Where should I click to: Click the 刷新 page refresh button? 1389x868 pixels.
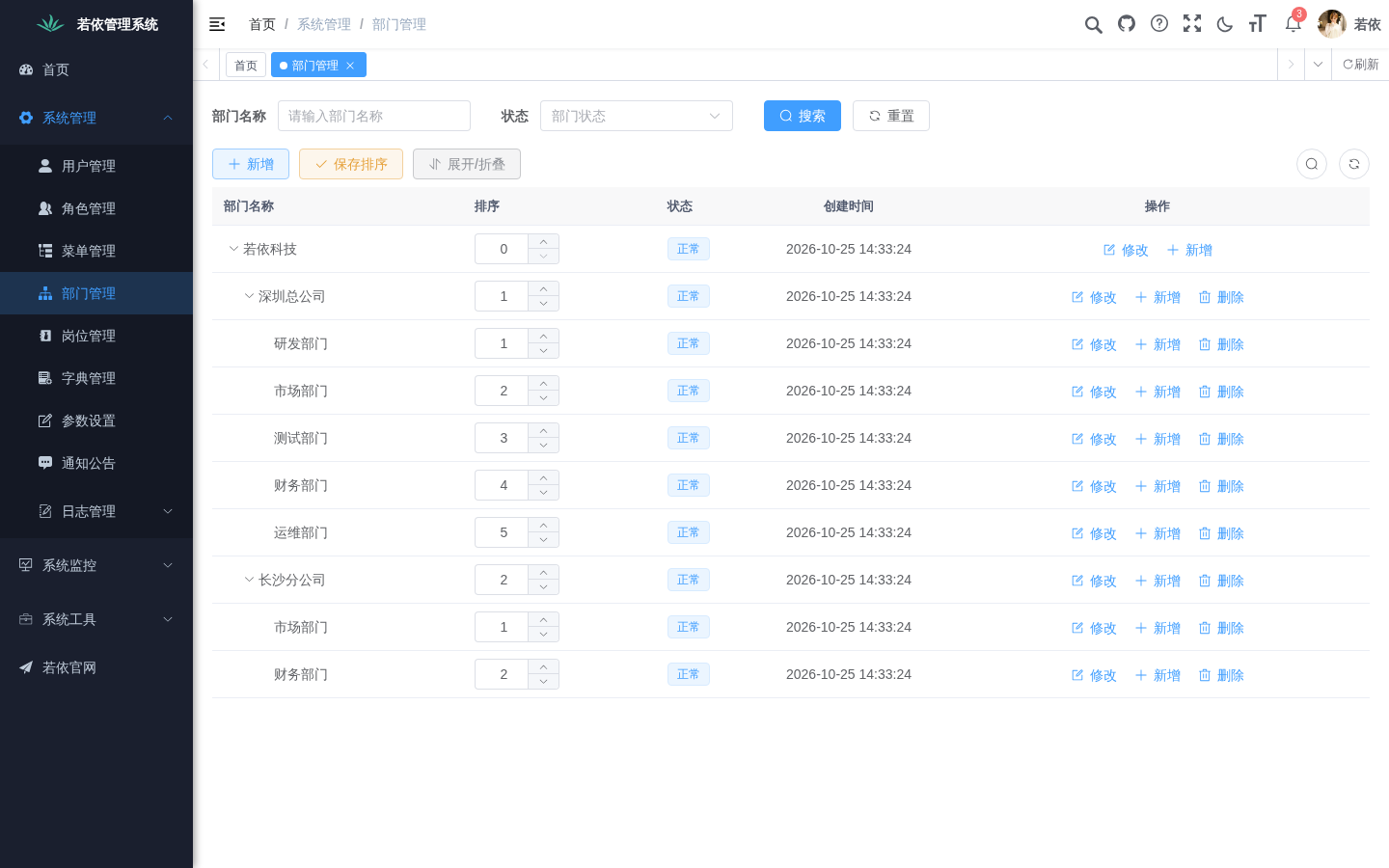[1360, 65]
